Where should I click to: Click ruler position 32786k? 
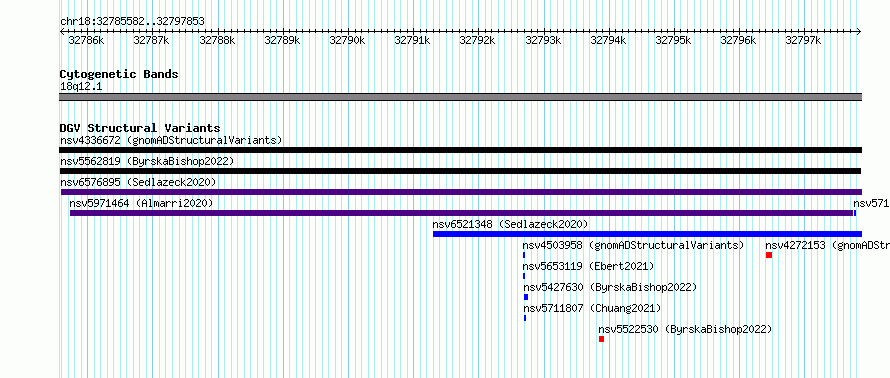(86, 41)
